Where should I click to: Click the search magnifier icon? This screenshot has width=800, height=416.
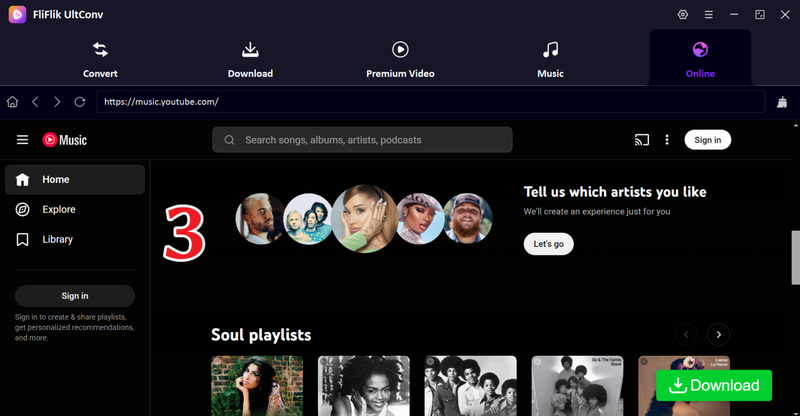229,140
